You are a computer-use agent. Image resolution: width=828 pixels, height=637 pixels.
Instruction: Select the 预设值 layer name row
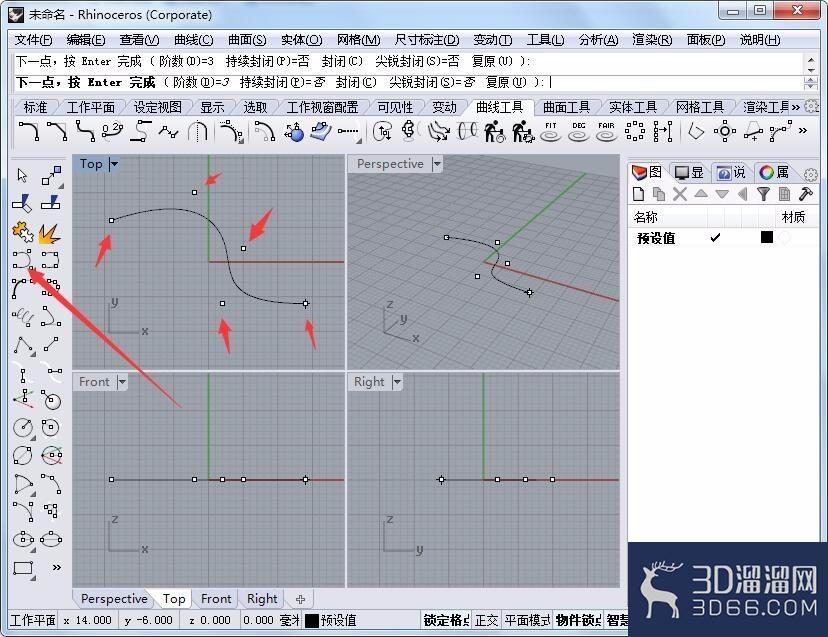click(x=655, y=238)
